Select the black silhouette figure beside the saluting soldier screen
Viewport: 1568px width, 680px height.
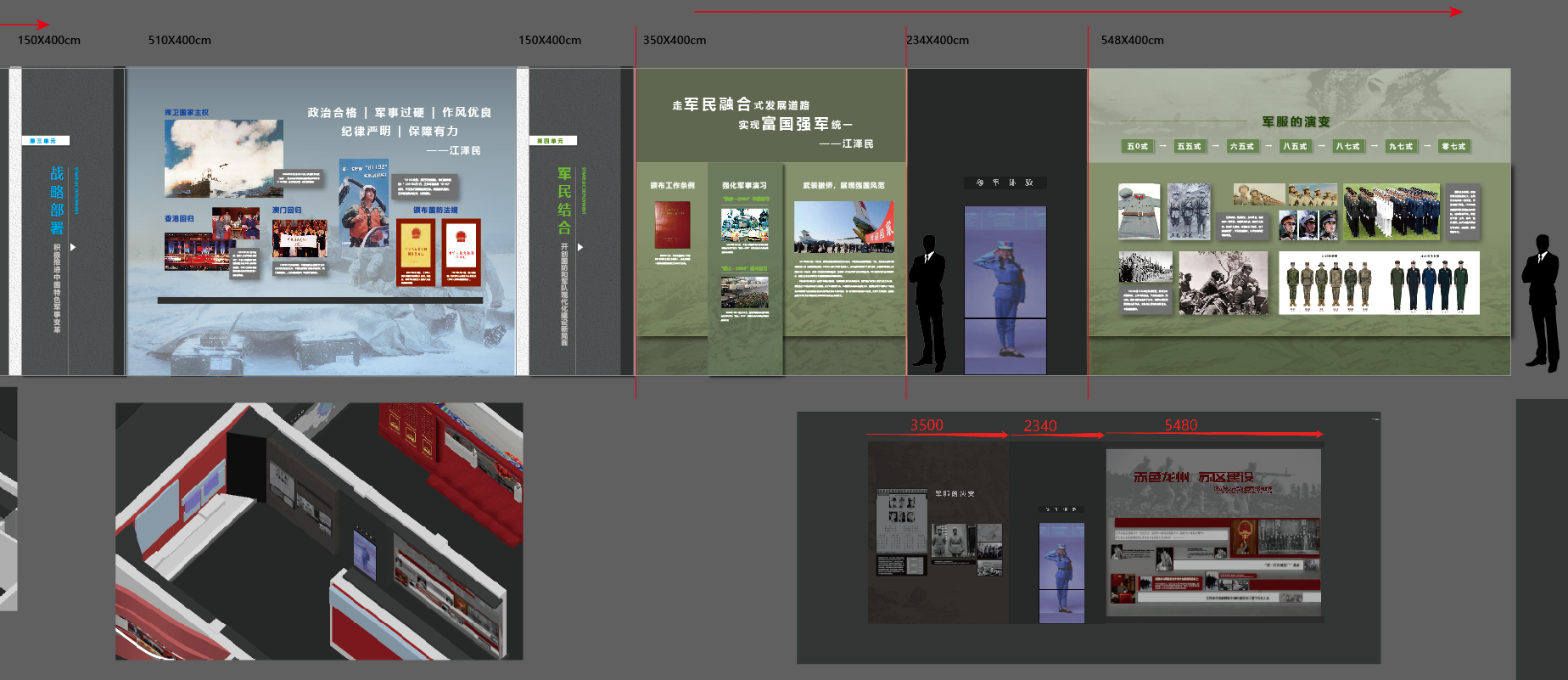tap(928, 304)
